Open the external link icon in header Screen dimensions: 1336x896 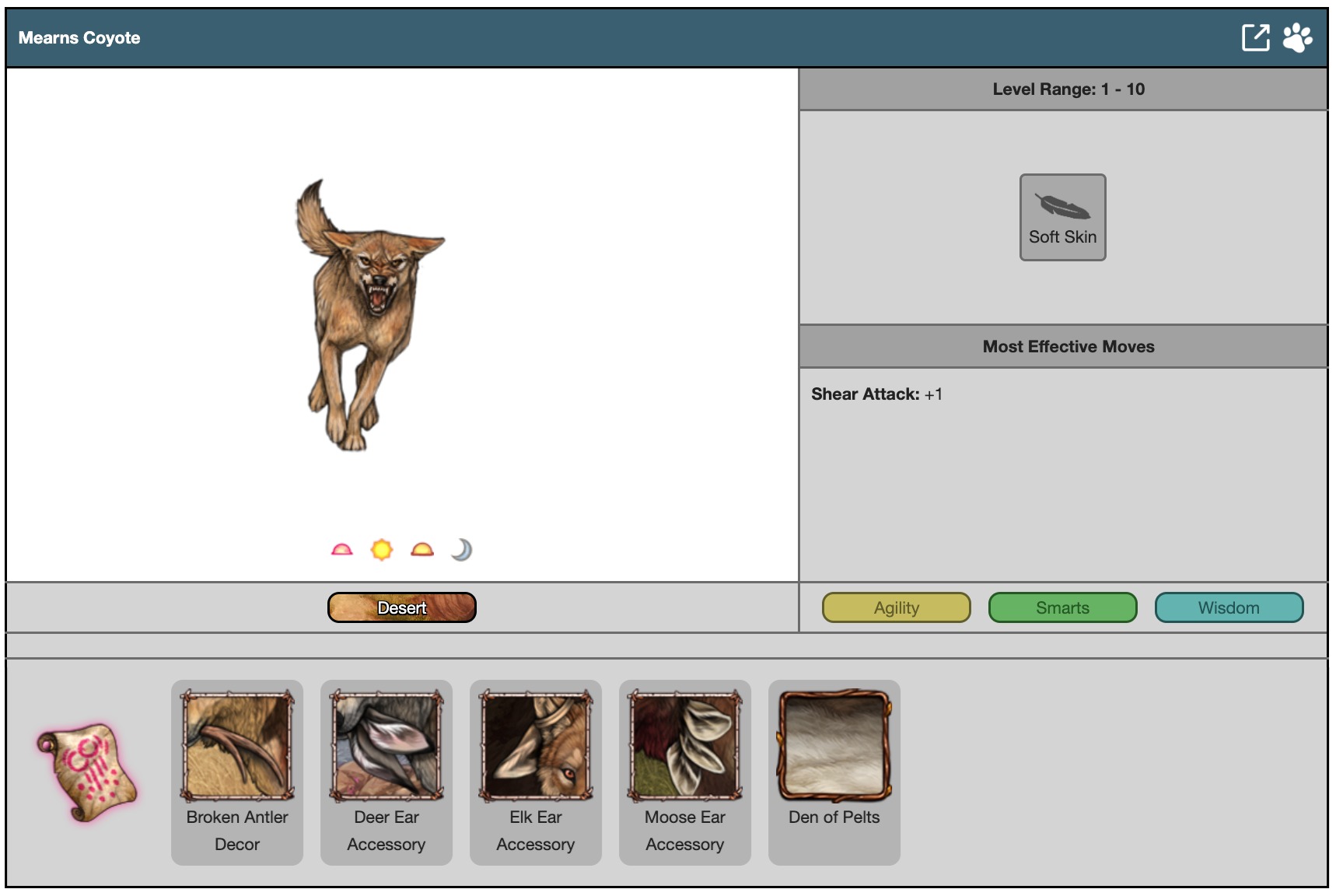coord(1255,37)
